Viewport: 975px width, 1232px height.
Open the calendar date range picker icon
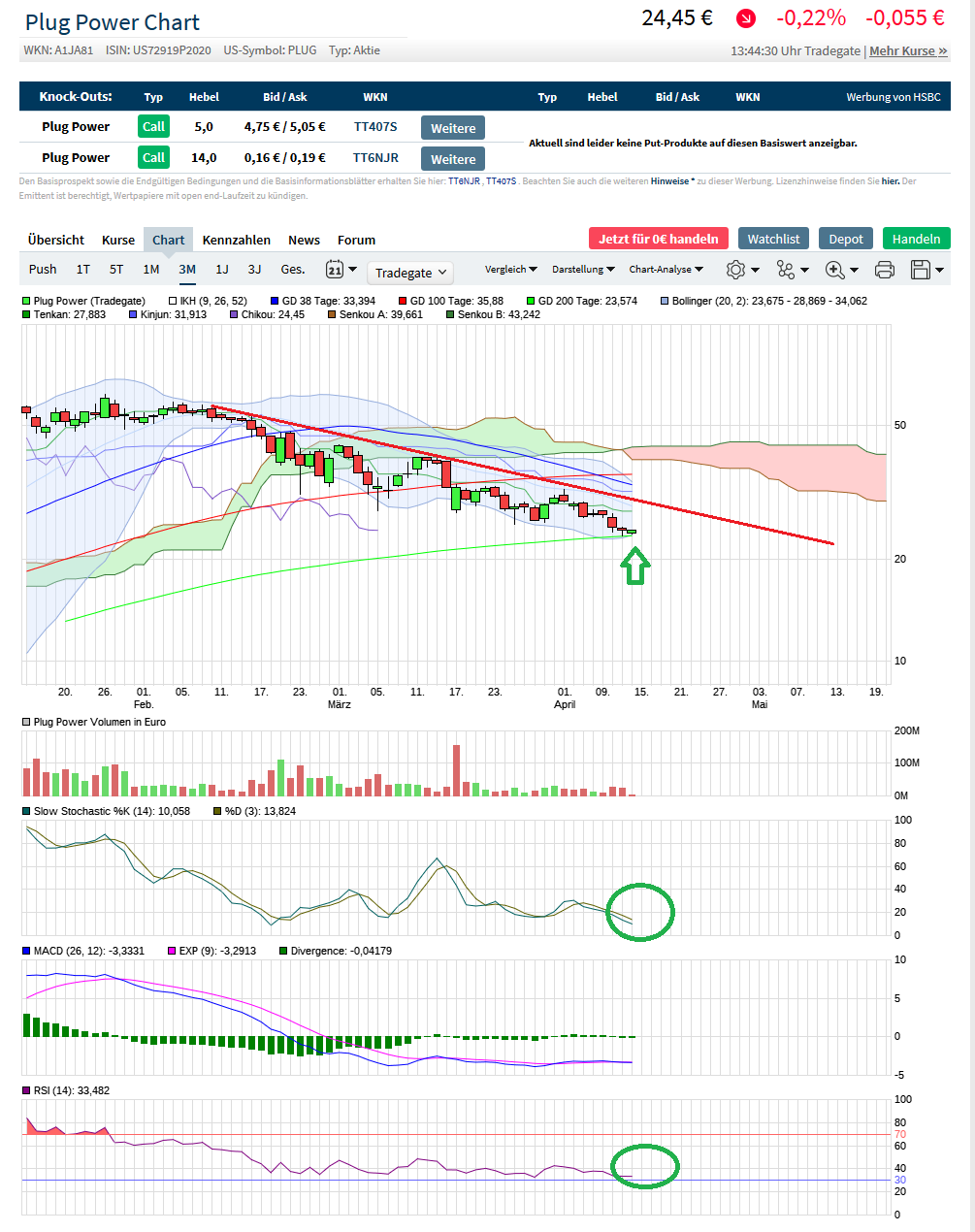pos(335,270)
